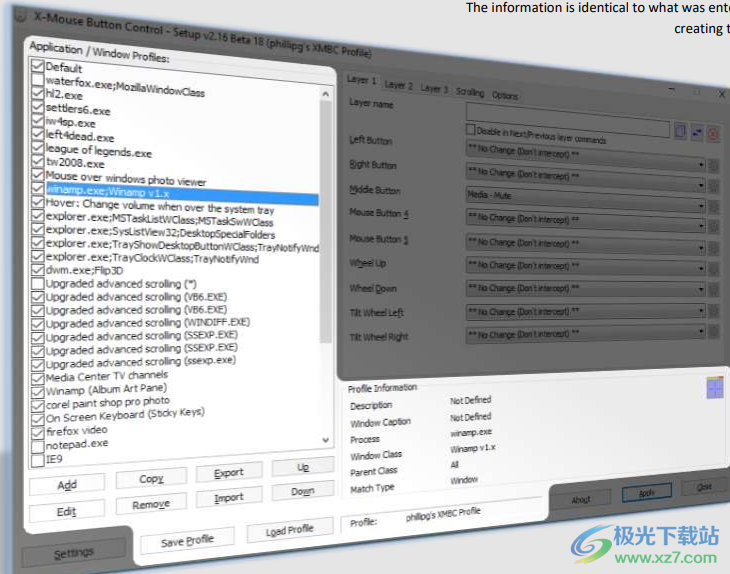Click the Export button

tap(229, 473)
